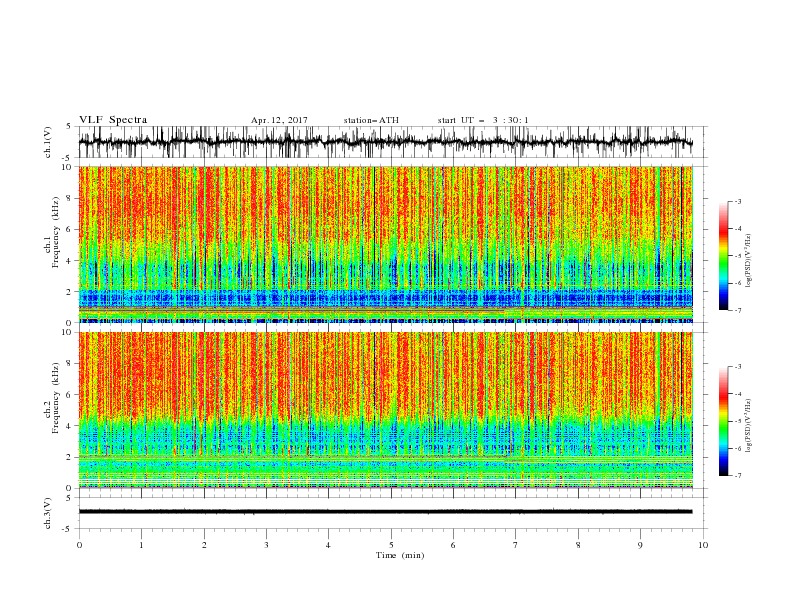Click time axis tick label "3"

pos(266,545)
